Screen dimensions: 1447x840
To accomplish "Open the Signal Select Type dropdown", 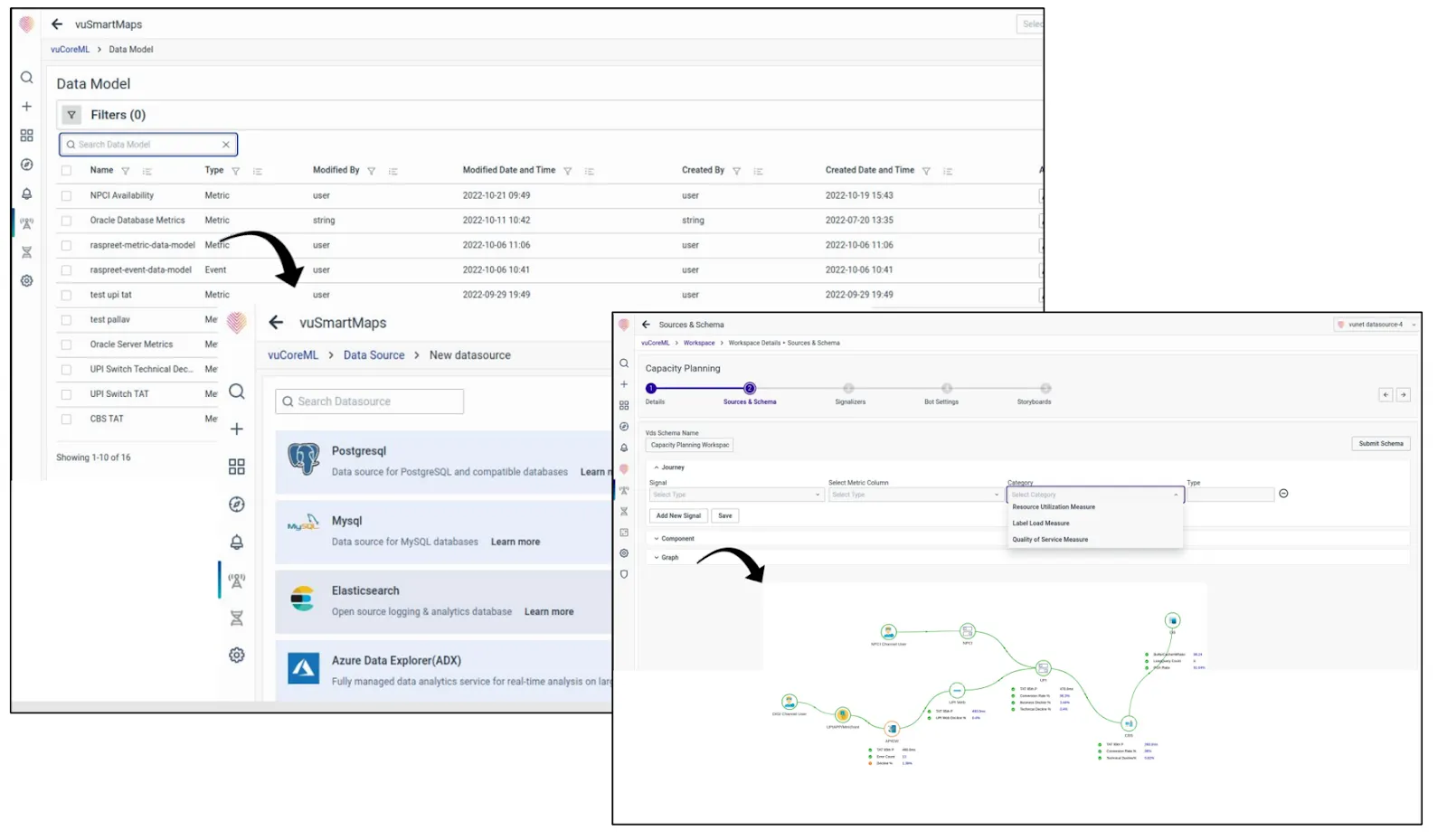I will point(736,495).
